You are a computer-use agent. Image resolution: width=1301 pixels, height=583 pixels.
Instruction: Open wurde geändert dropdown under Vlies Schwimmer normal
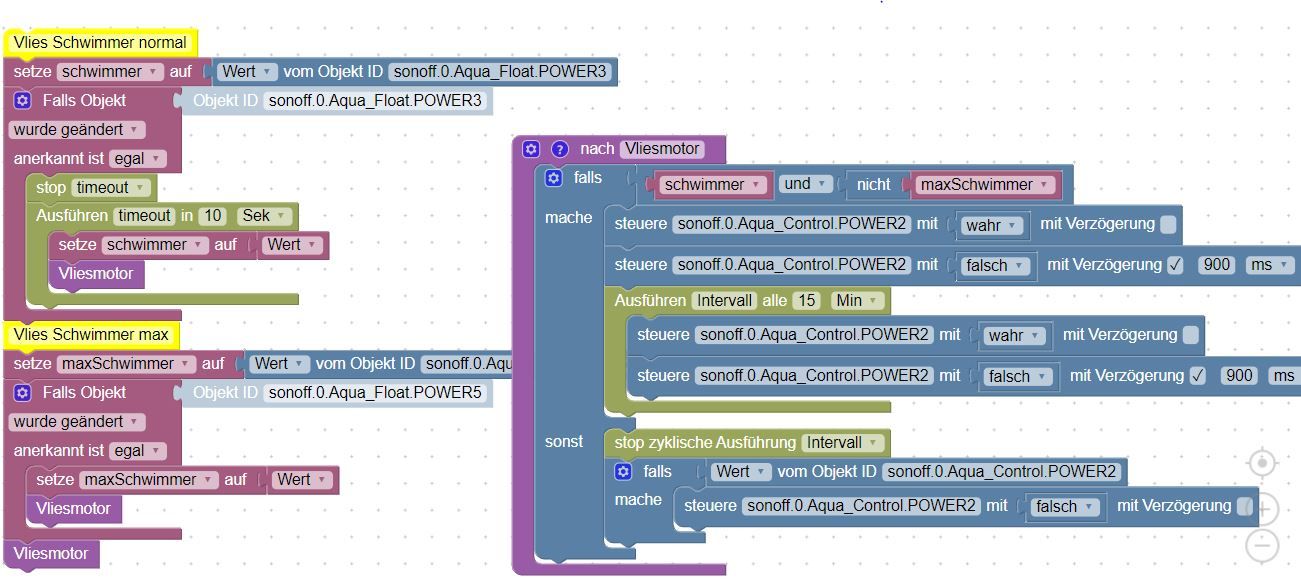[77, 130]
